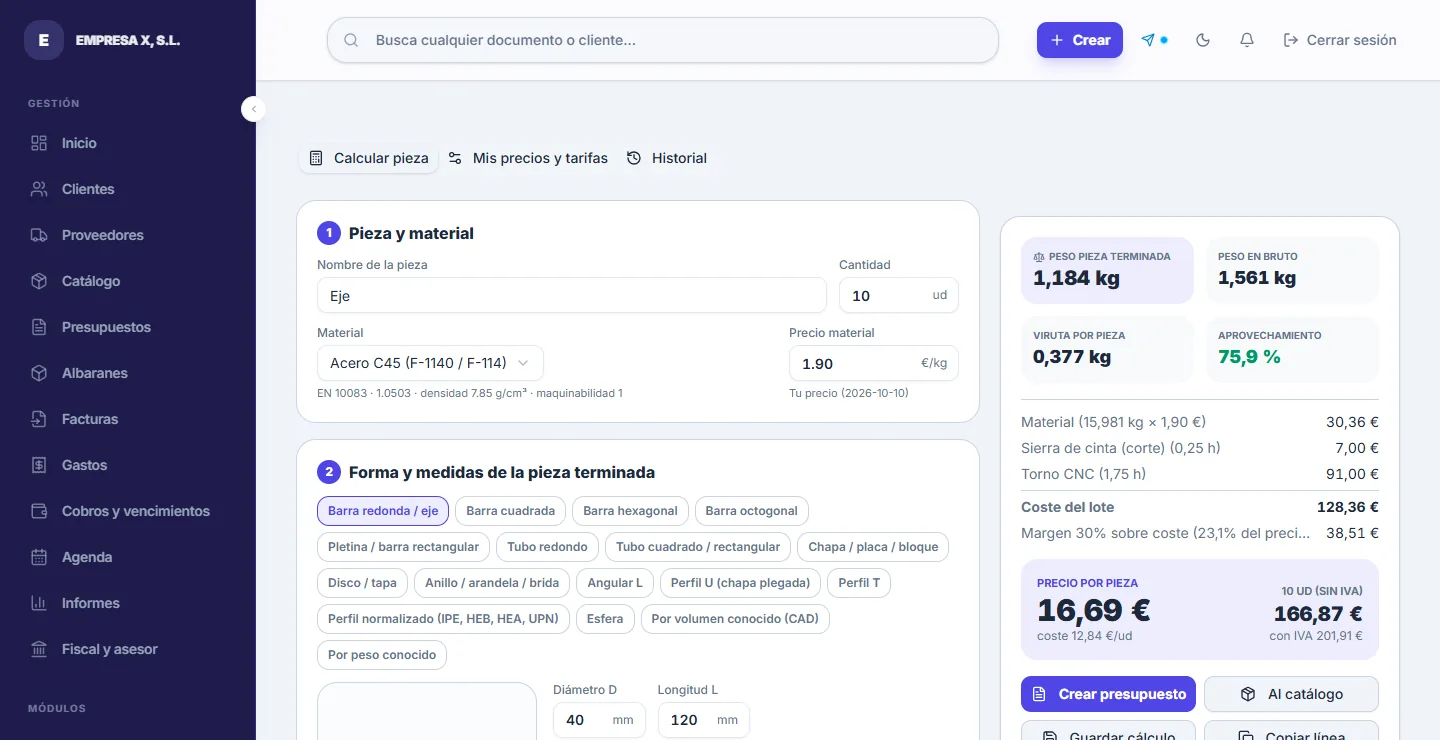
Task: Open notifications bell
Action: [x=1247, y=40]
